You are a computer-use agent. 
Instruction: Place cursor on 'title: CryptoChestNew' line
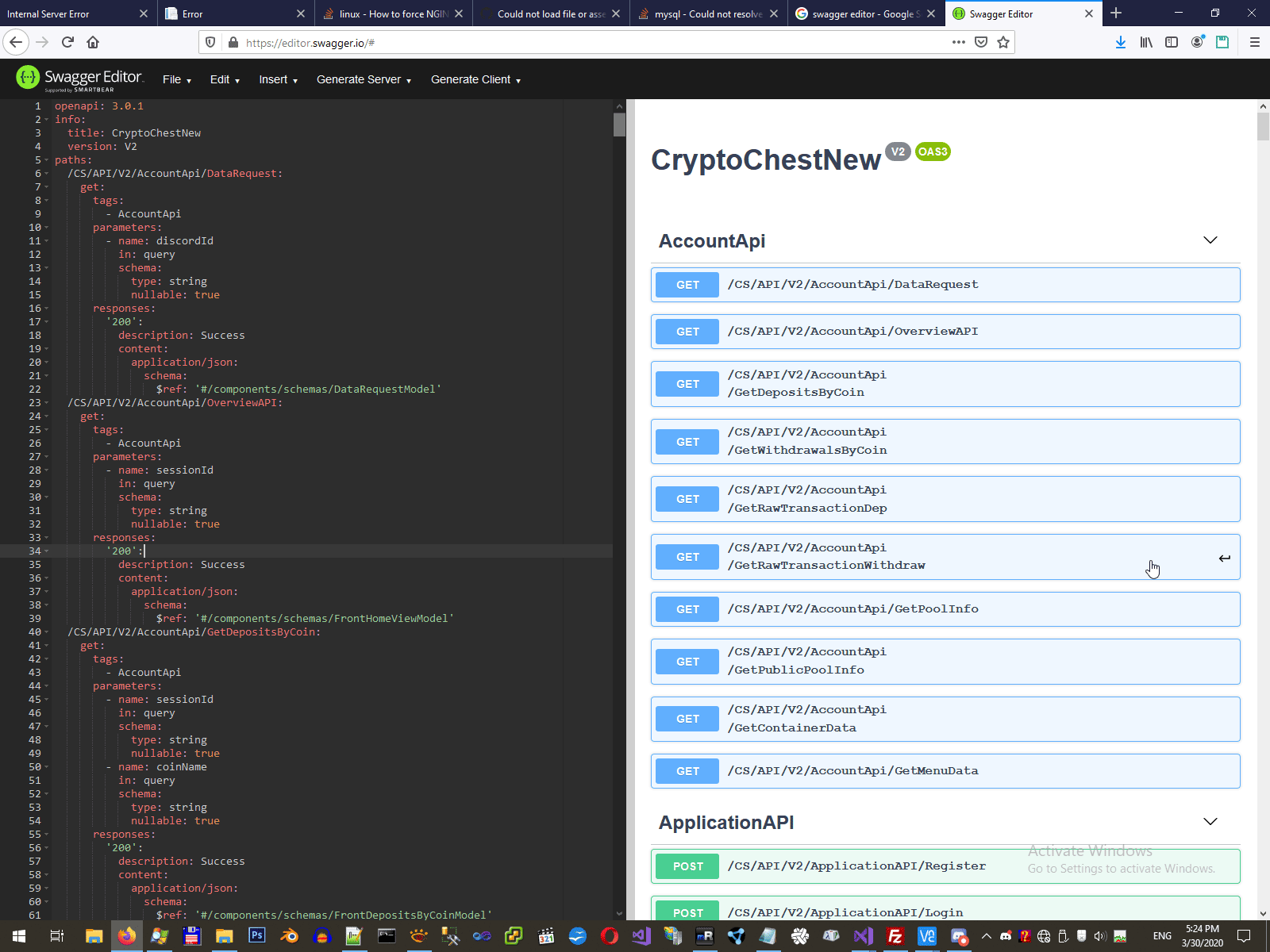(134, 133)
